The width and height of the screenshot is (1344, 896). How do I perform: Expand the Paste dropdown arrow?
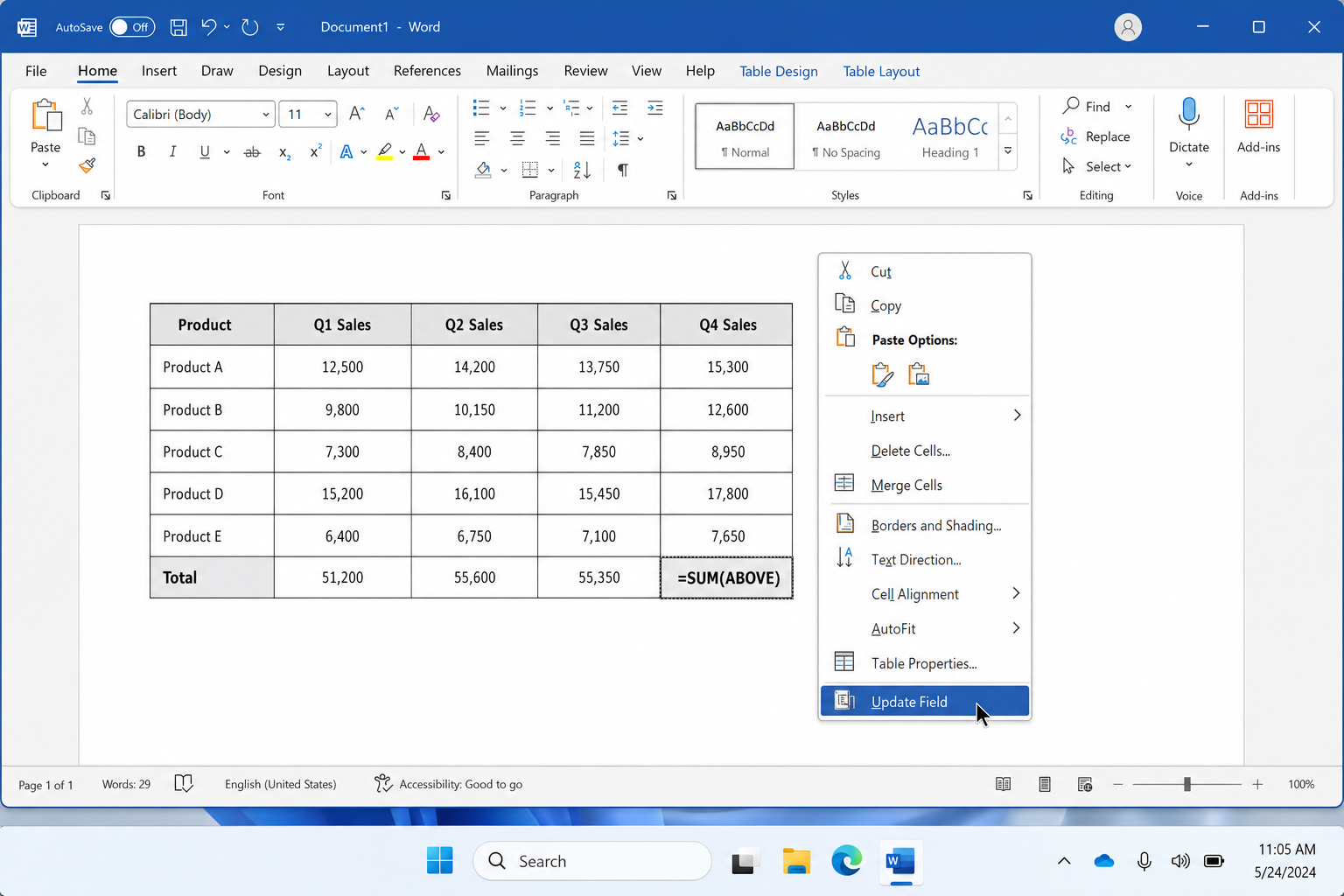(x=45, y=164)
